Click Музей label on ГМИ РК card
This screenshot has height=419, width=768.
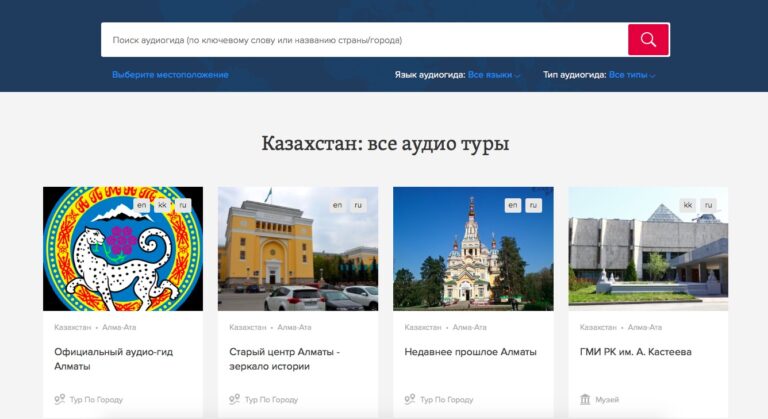[x=607, y=400]
